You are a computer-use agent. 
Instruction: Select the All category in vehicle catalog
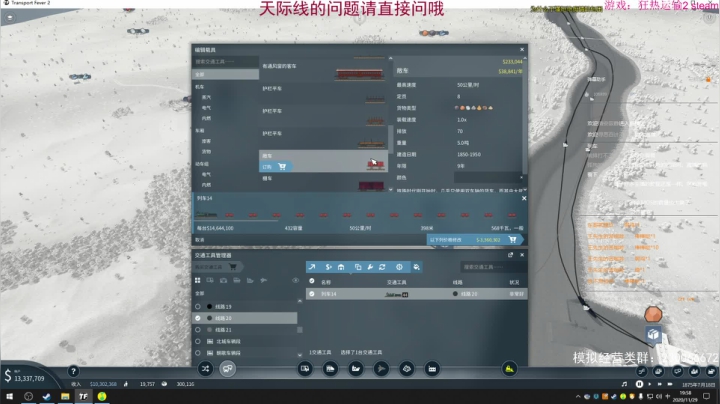(x=225, y=74)
